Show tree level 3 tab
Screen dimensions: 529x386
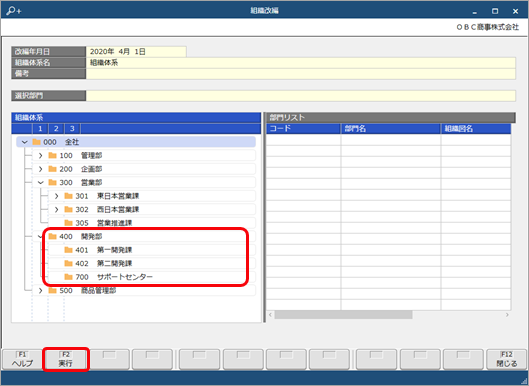coord(72,129)
